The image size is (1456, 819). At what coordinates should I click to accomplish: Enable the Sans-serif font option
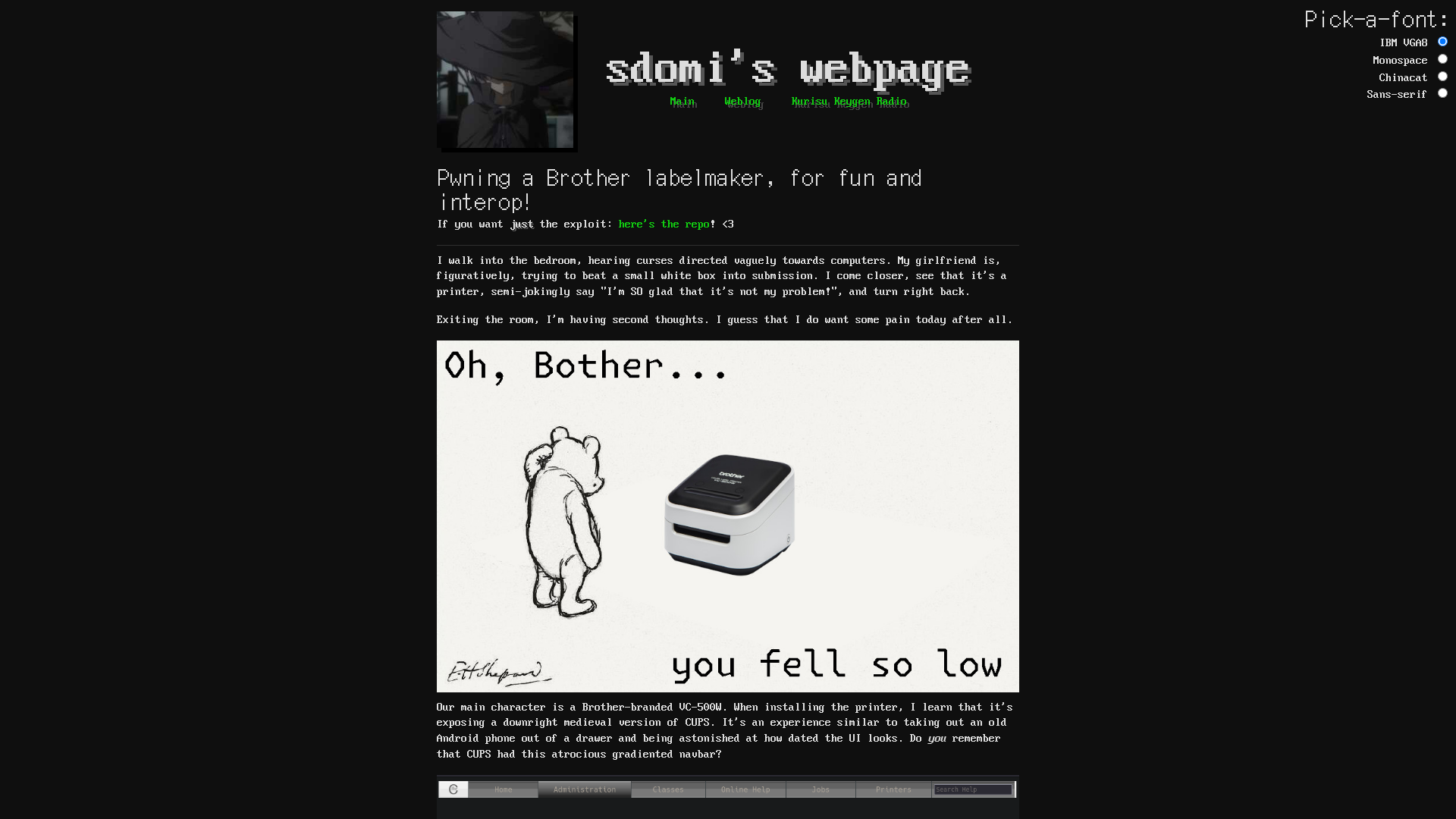[x=1442, y=94]
